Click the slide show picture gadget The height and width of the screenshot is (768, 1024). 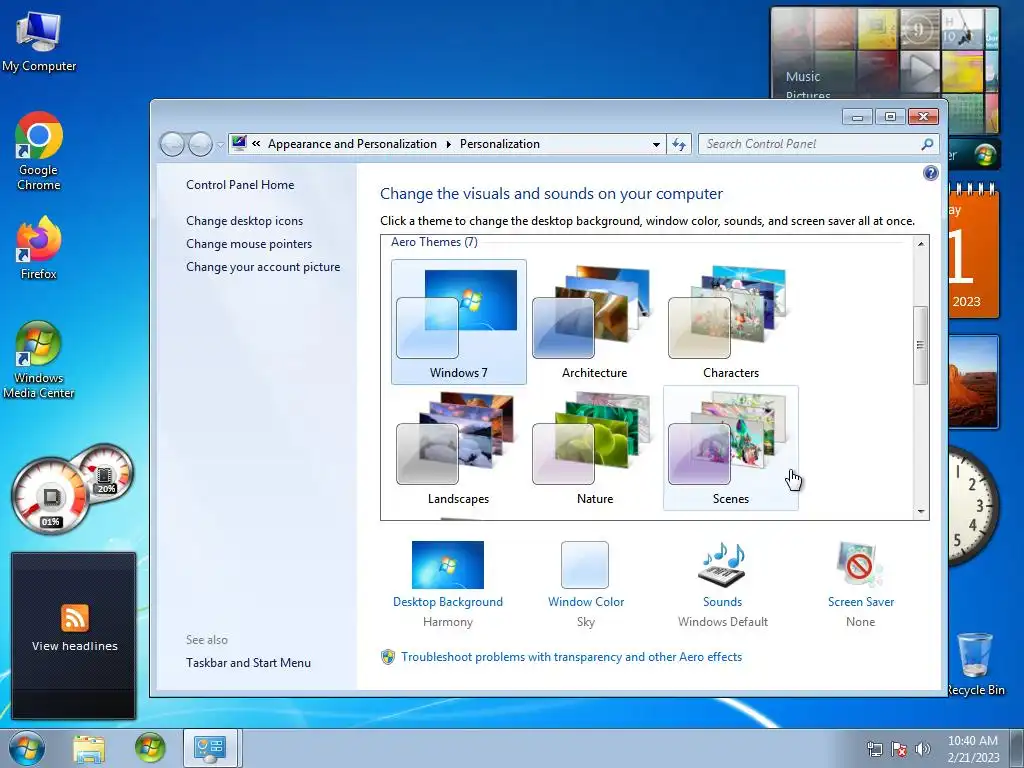pos(973,381)
